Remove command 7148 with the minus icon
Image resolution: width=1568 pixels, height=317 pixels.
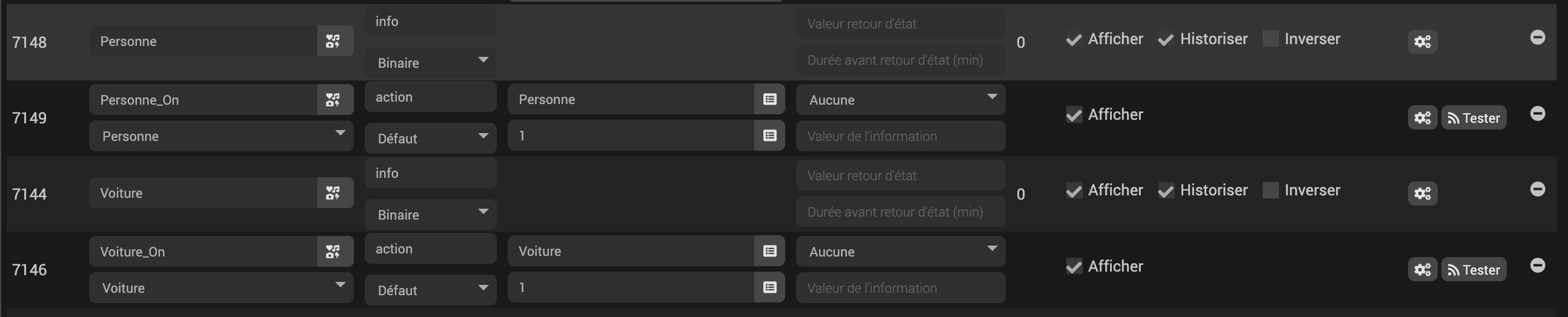tap(1537, 38)
